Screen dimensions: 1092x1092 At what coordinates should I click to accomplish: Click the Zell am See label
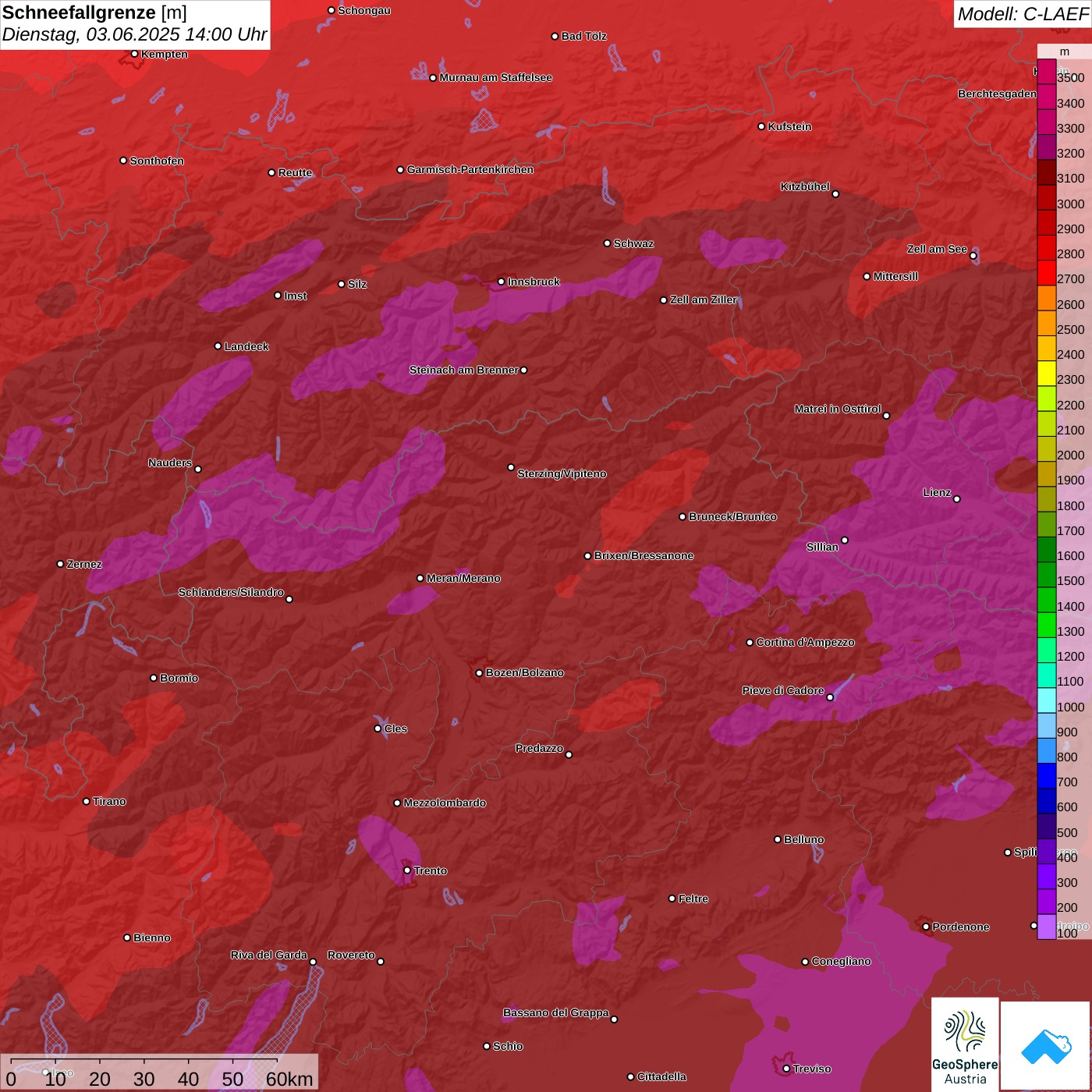(x=937, y=249)
